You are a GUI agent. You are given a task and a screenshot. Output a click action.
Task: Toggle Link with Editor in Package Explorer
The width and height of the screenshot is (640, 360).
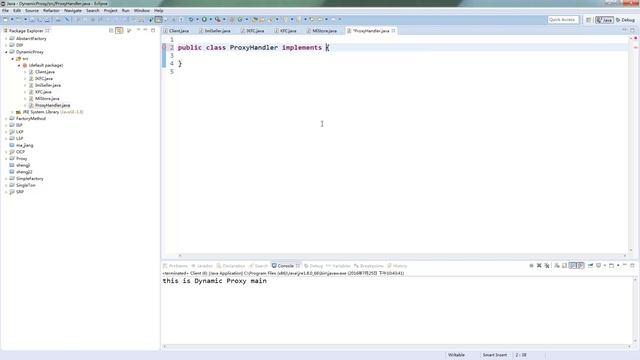tap(119, 31)
